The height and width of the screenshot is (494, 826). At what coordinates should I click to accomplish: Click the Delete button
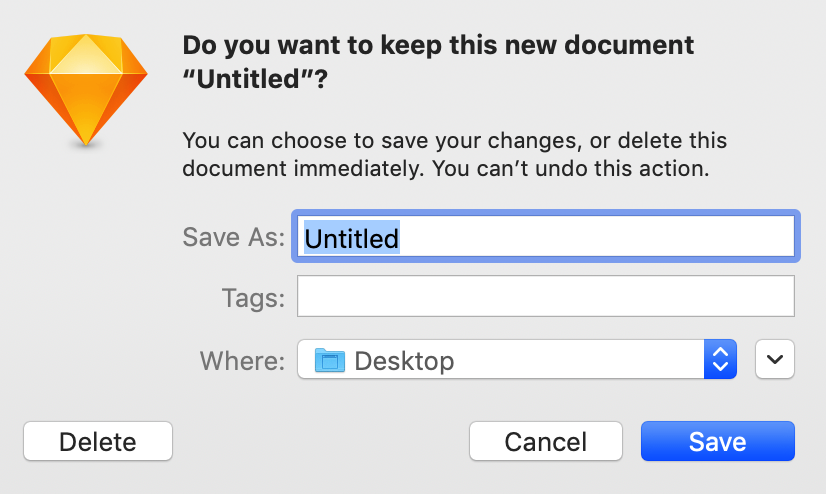pyautogui.click(x=98, y=441)
